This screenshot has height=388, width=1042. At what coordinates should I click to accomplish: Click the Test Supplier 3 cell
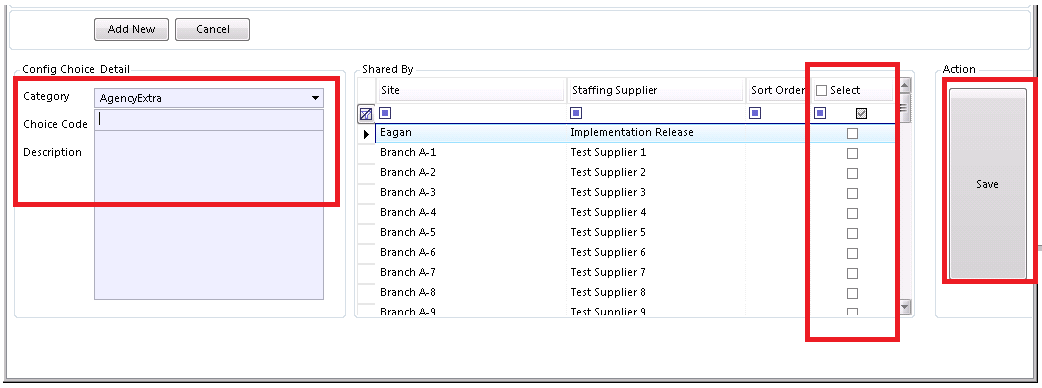tap(656, 193)
